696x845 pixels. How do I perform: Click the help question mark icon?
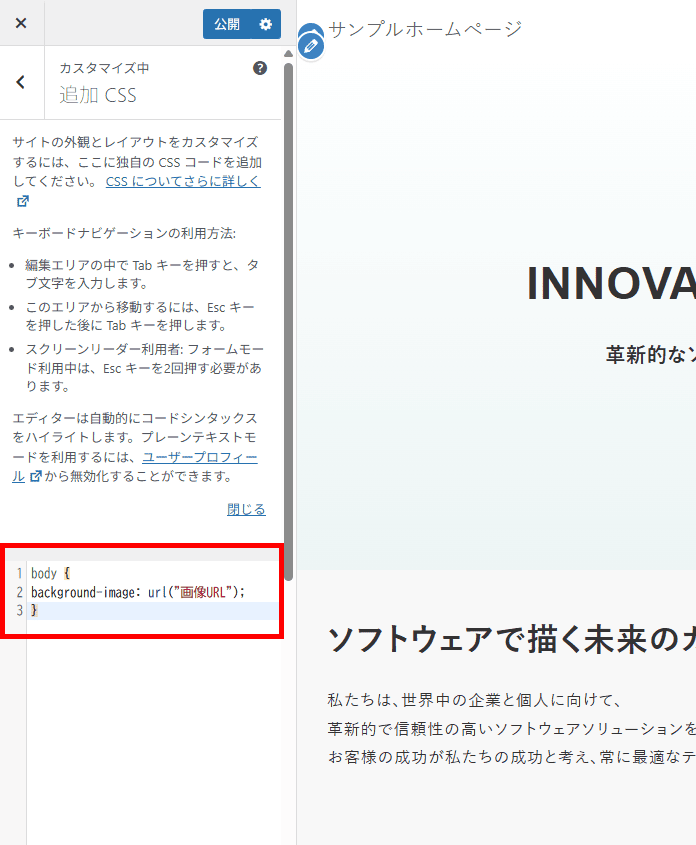[260, 68]
